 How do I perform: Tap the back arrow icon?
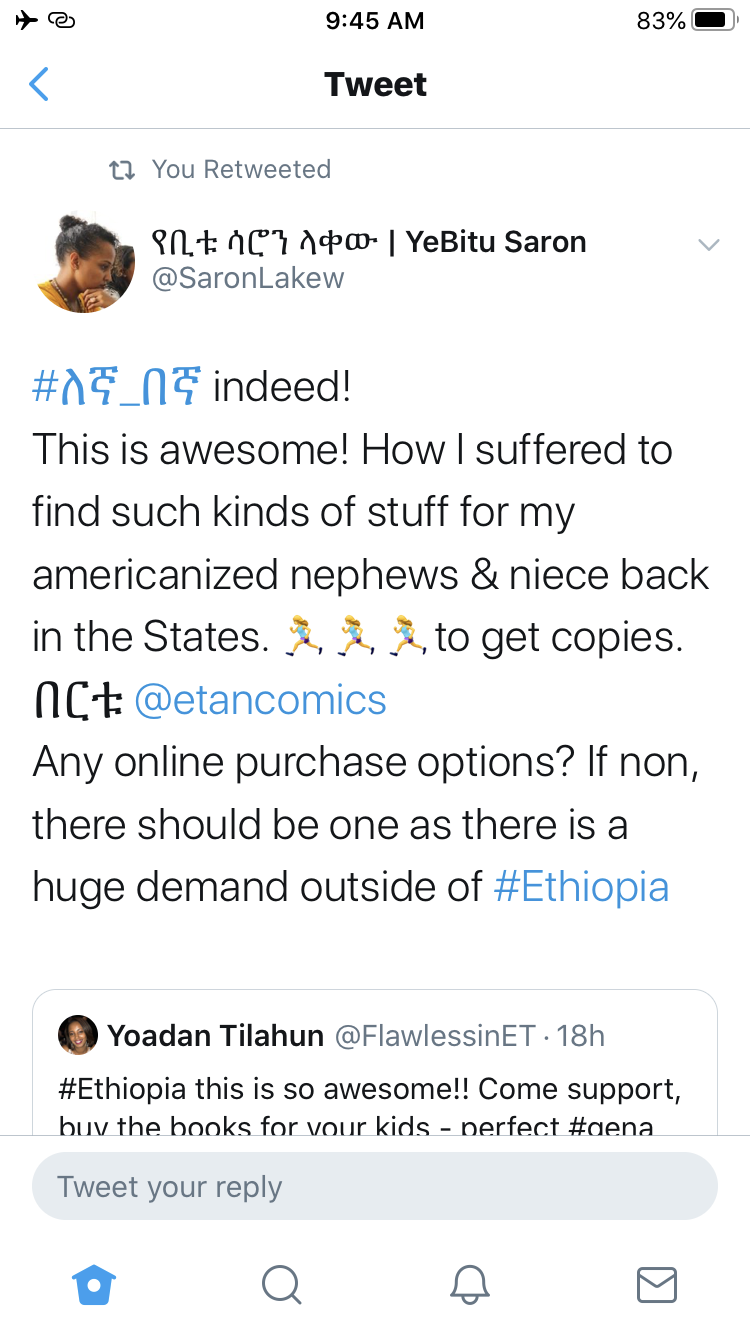point(39,85)
